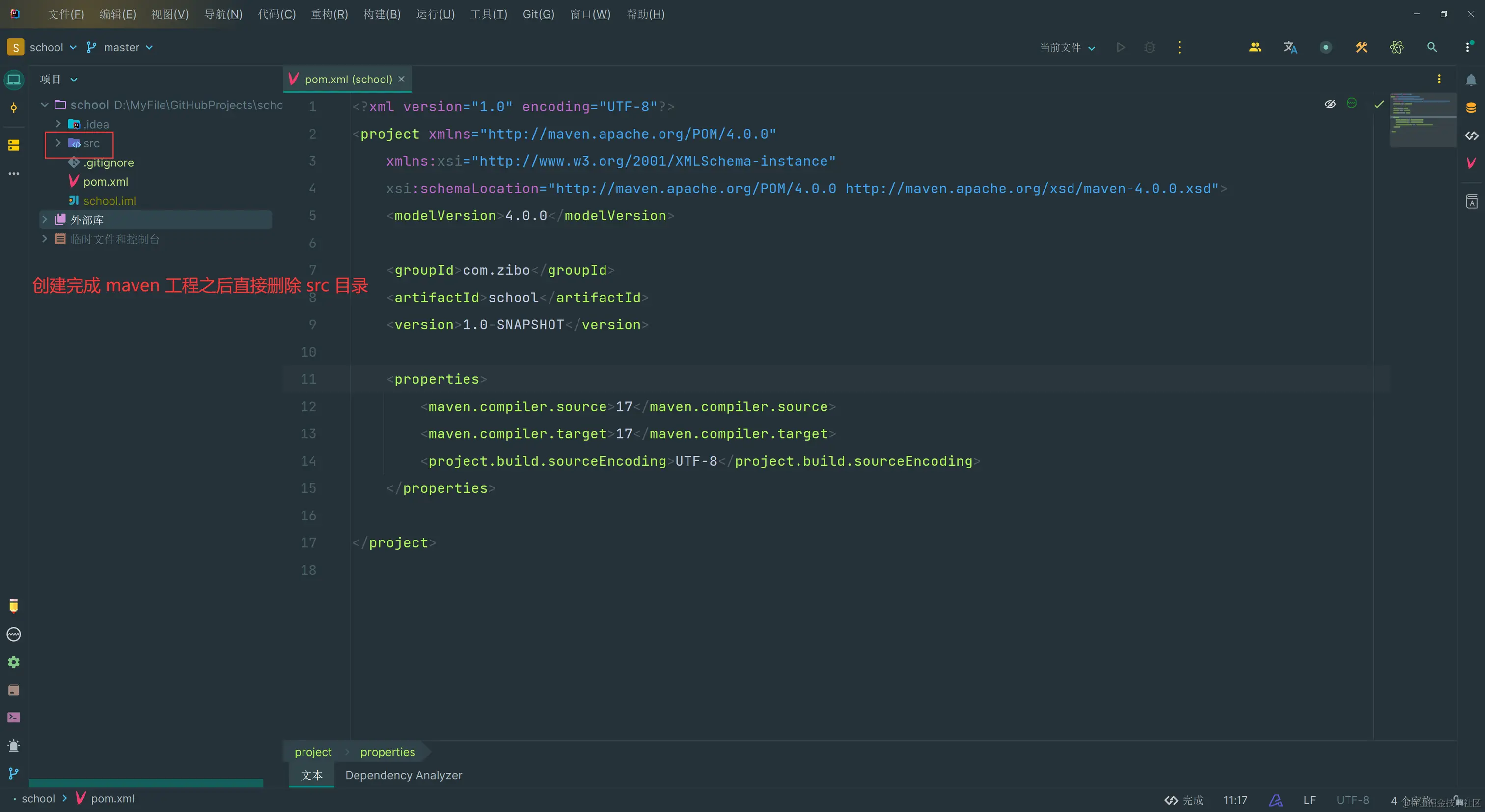The height and width of the screenshot is (812, 1485).
Task: Click the Search Everywhere magnifier icon
Action: 1432,47
